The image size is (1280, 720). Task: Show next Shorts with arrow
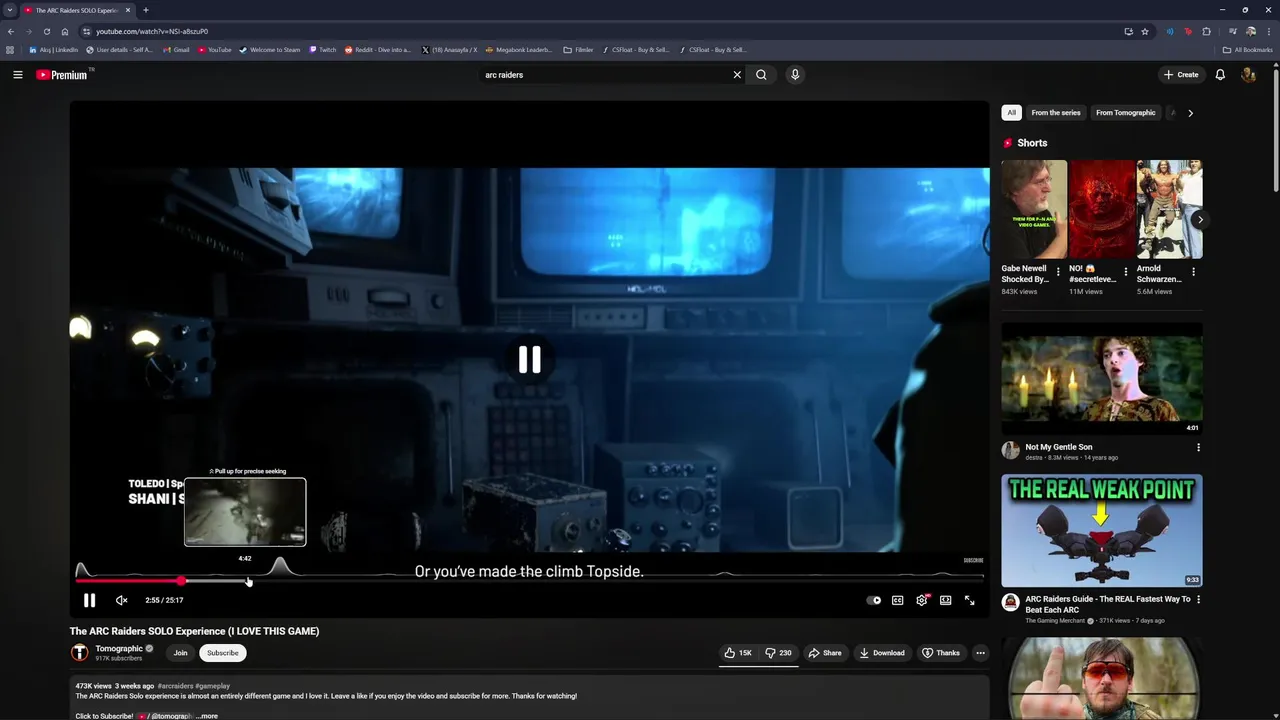[x=1199, y=220]
